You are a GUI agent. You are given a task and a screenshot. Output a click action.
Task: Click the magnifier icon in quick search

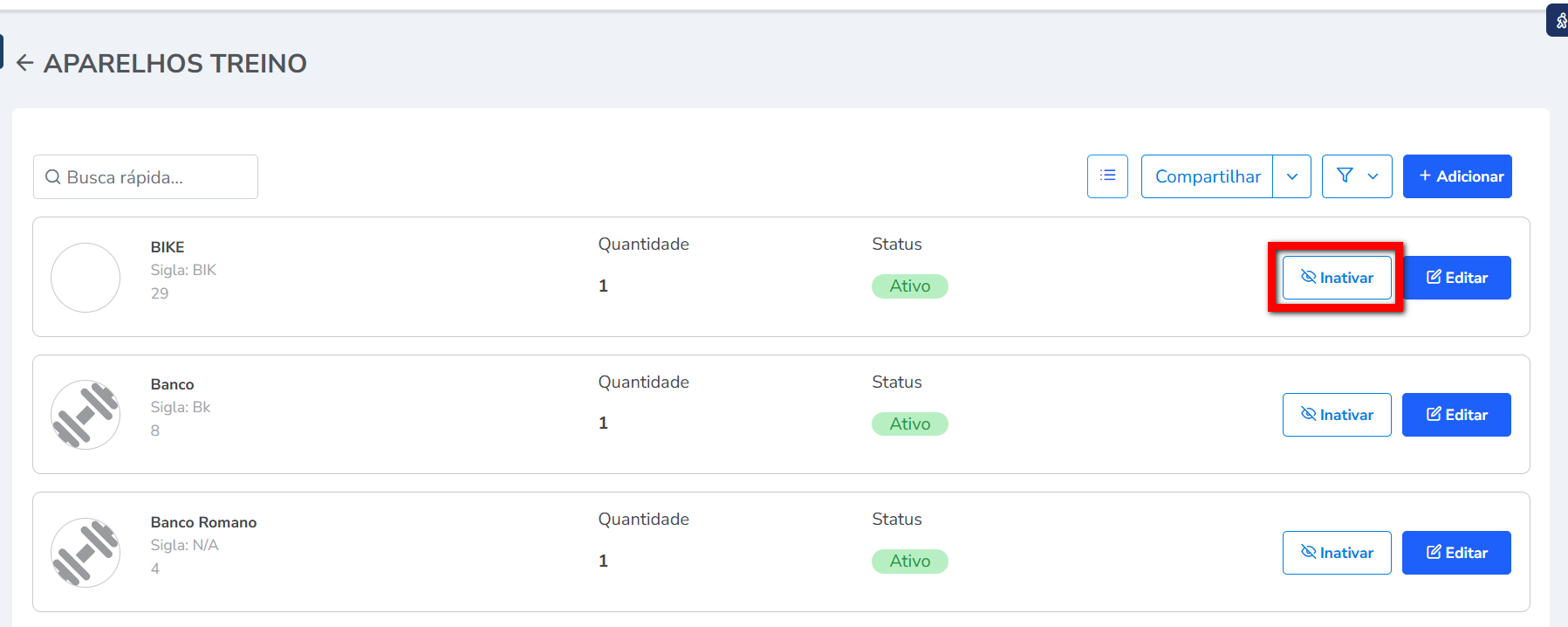53,177
